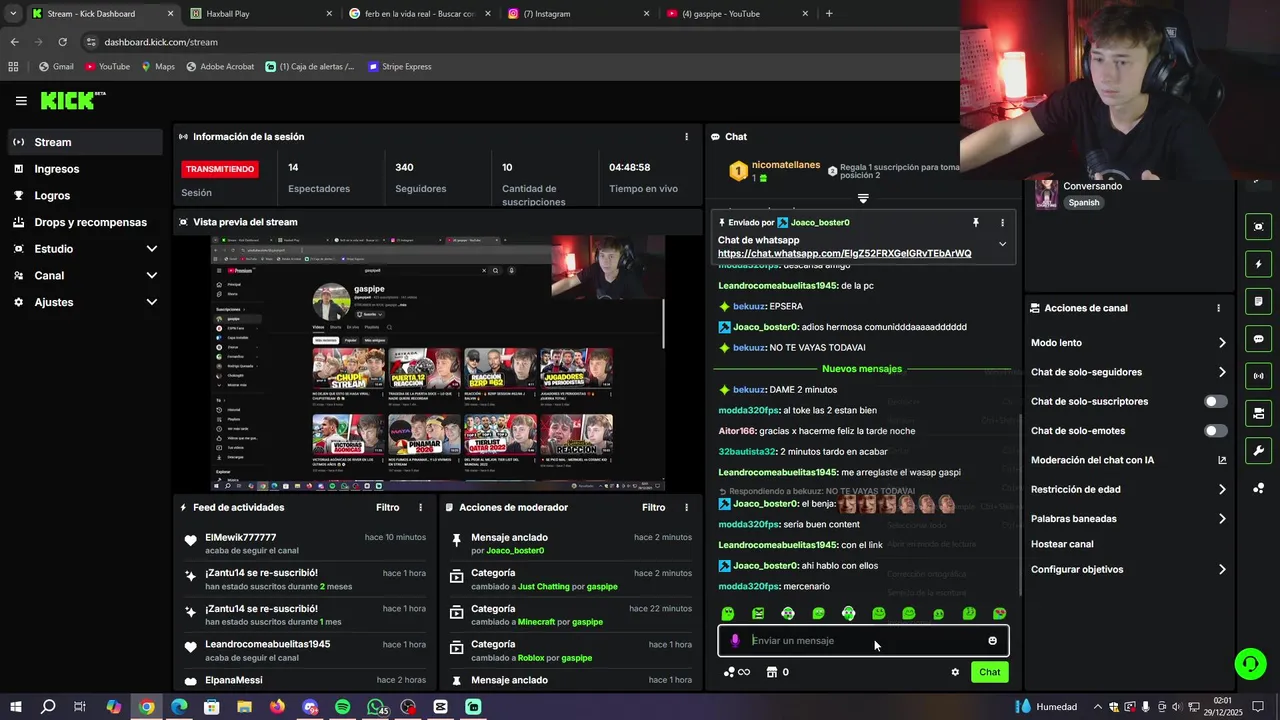This screenshot has height=720, width=1280.
Task: Open Windows Start menu
Action: point(16,707)
